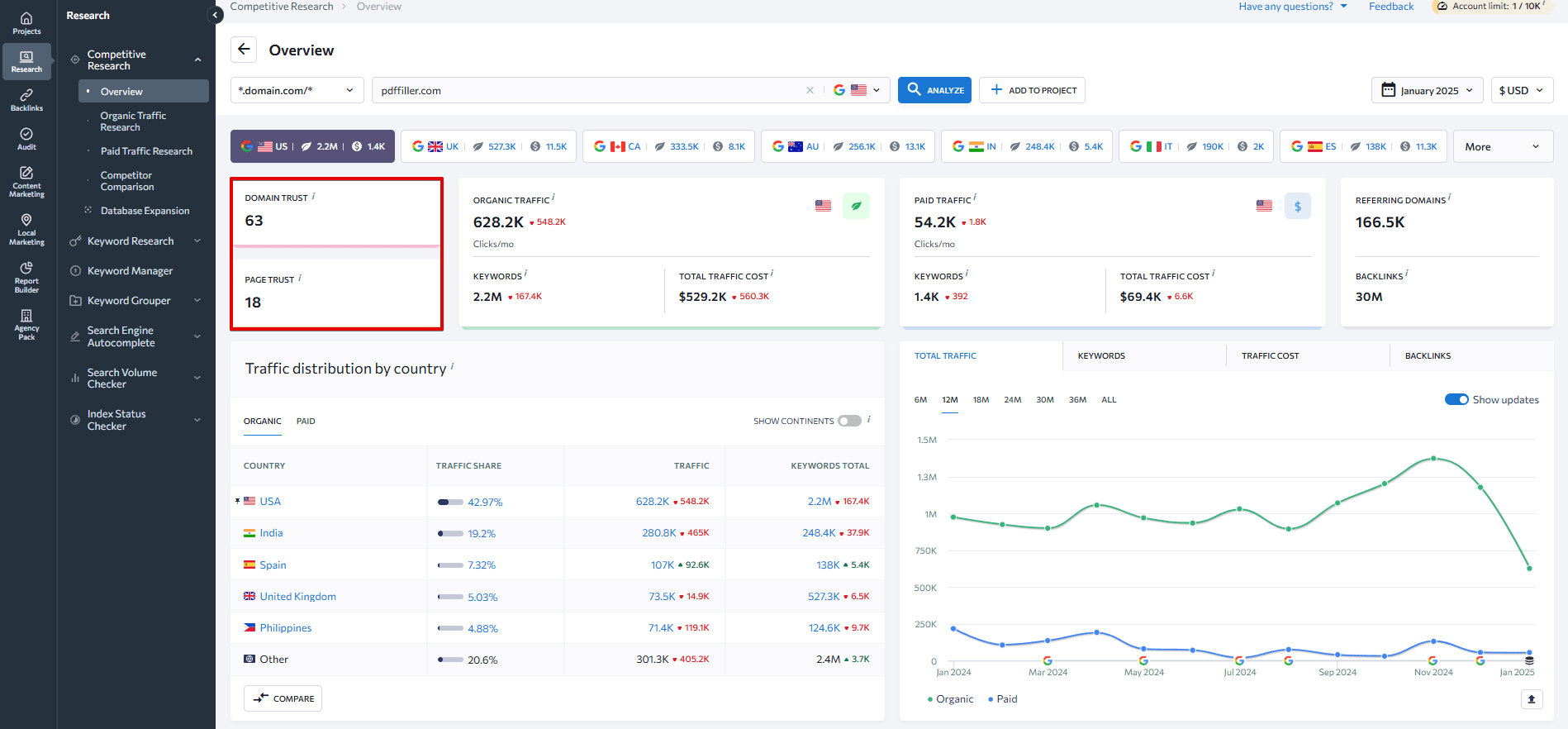This screenshot has width=1568, height=729.
Task: Select the Organic tab in traffic distribution
Action: coord(262,421)
